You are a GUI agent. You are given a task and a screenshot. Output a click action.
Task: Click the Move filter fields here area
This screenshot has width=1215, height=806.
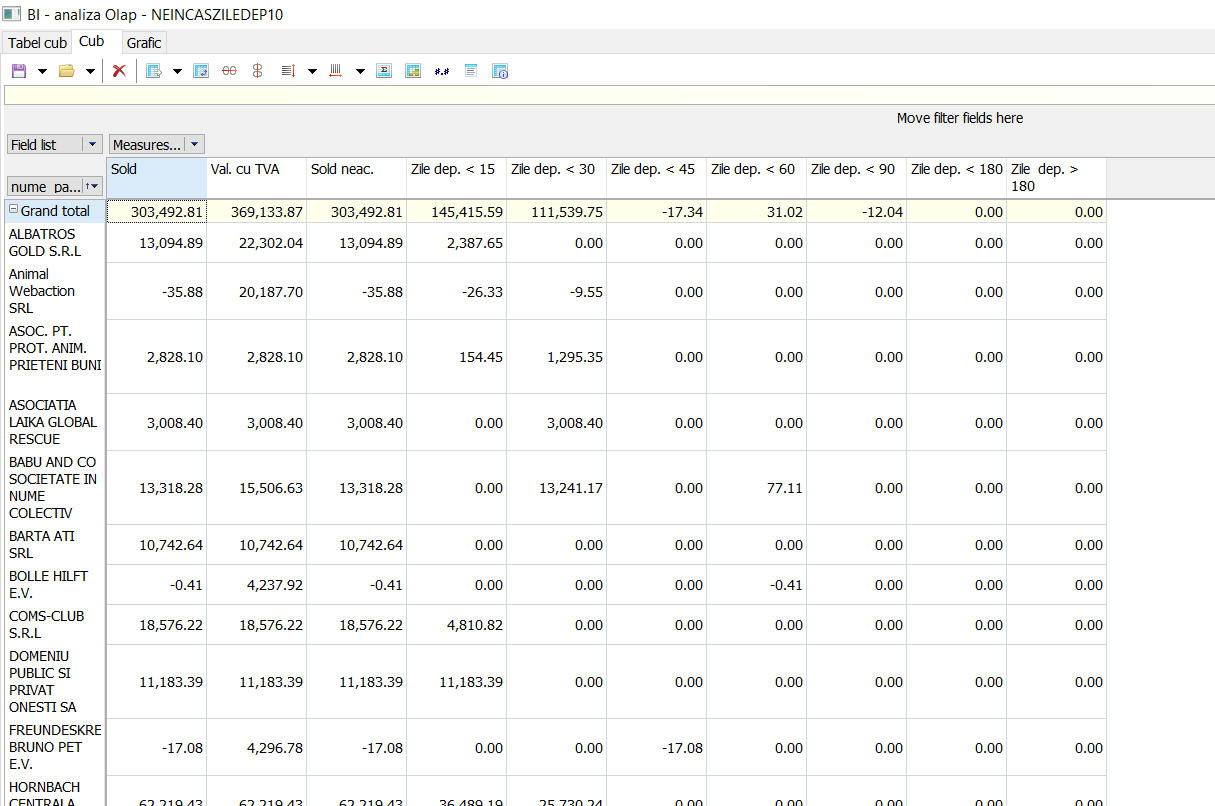(x=959, y=118)
